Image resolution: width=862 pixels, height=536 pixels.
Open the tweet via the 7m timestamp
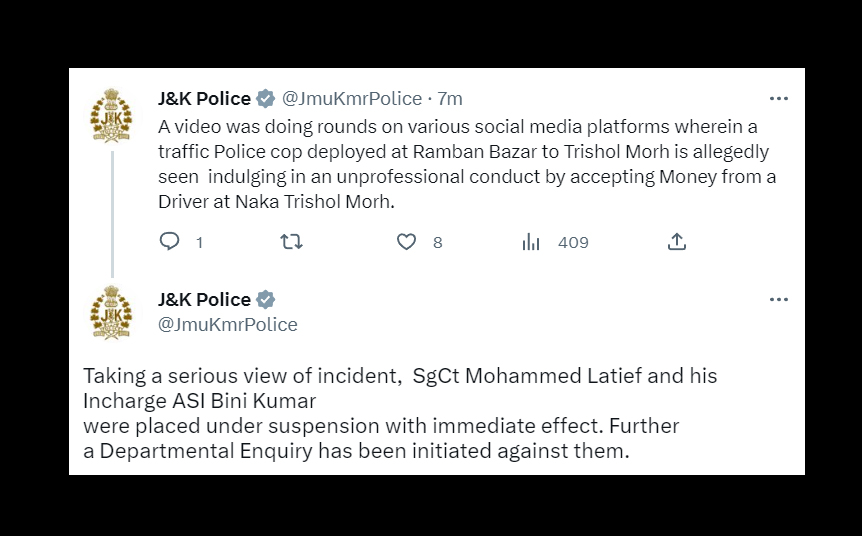tap(450, 99)
